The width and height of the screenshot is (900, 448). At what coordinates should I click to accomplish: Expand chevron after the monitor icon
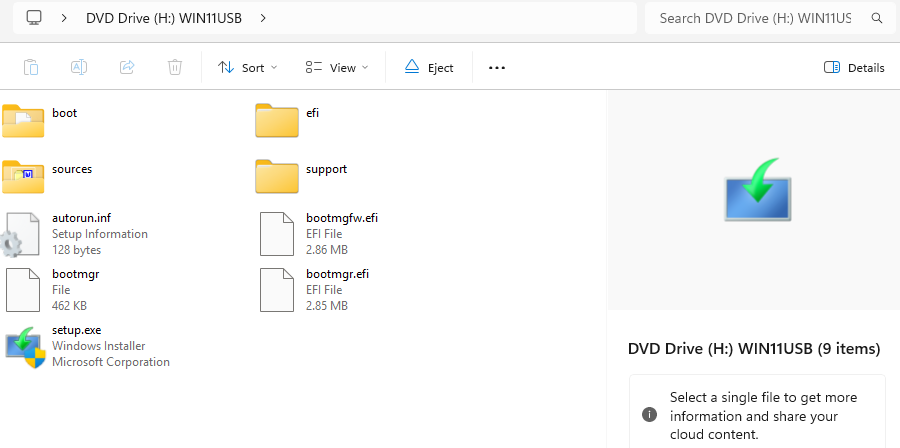click(x=64, y=18)
